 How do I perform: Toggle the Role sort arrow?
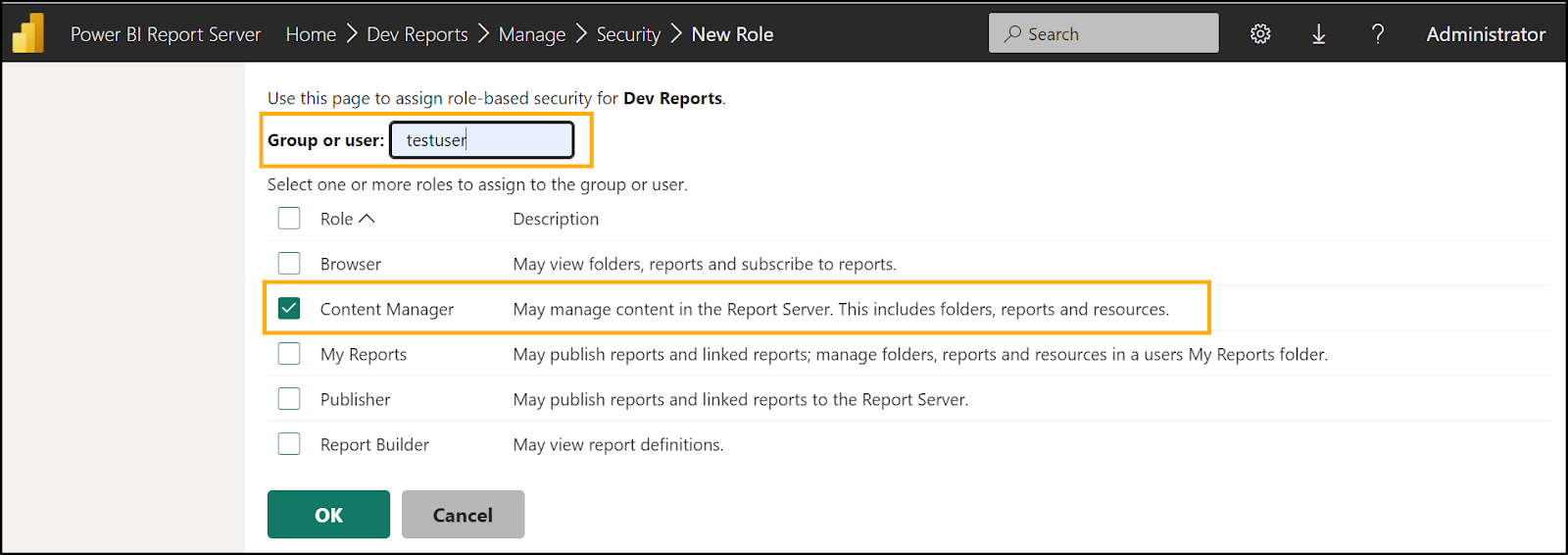367,219
